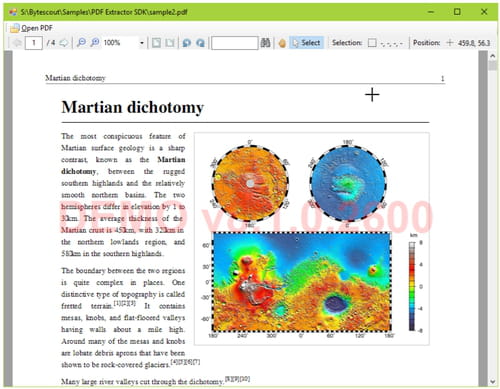500x389 pixels.
Task: Click the vertical scrollbar down arrow
Action: click(493, 382)
